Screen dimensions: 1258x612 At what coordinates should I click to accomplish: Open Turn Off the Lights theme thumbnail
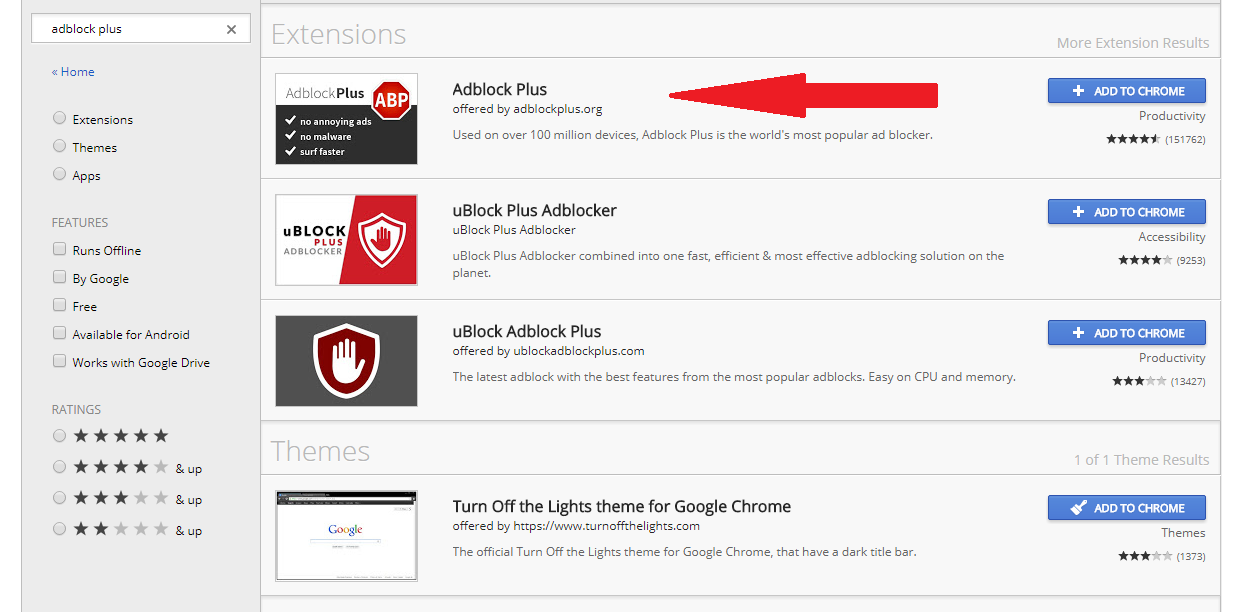pos(346,536)
